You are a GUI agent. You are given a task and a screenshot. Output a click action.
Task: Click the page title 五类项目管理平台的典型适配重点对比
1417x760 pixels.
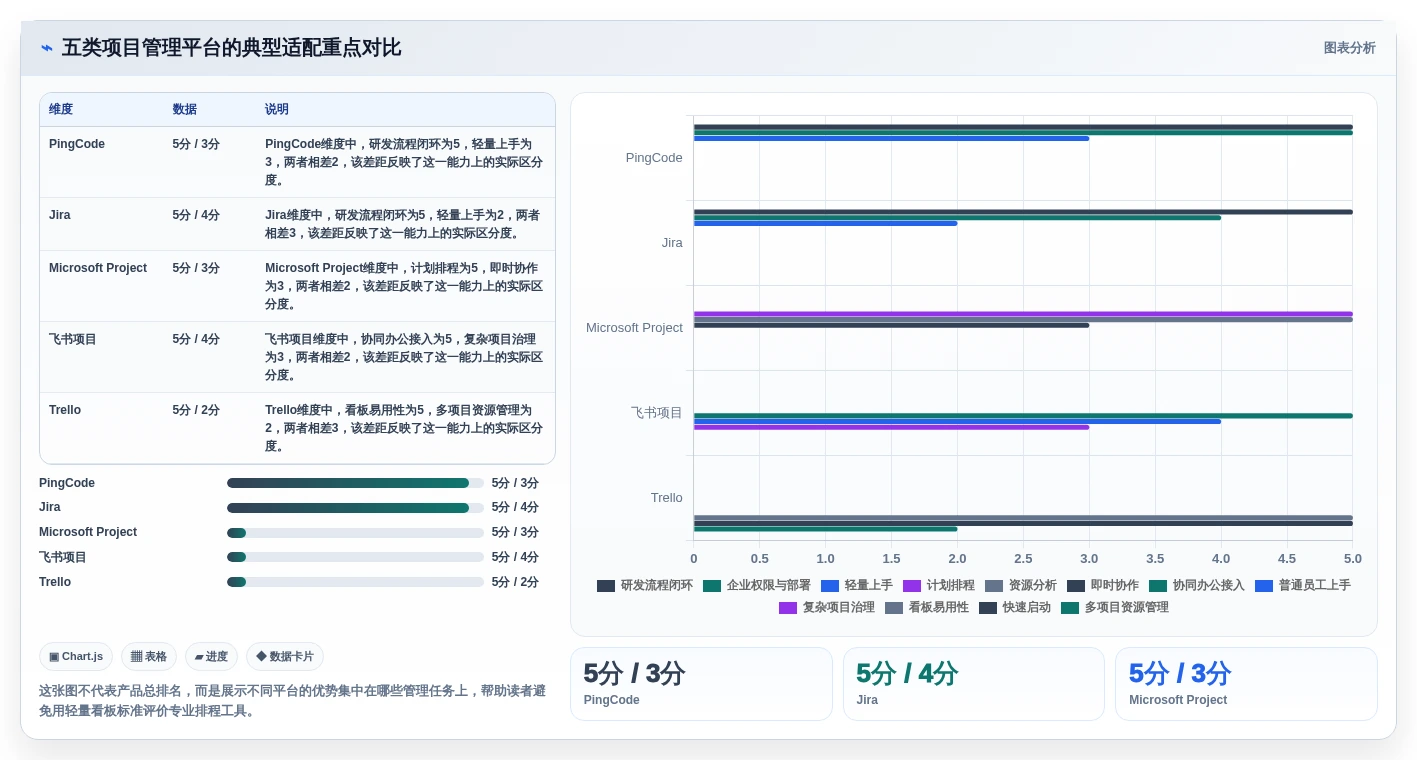pos(232,48)
